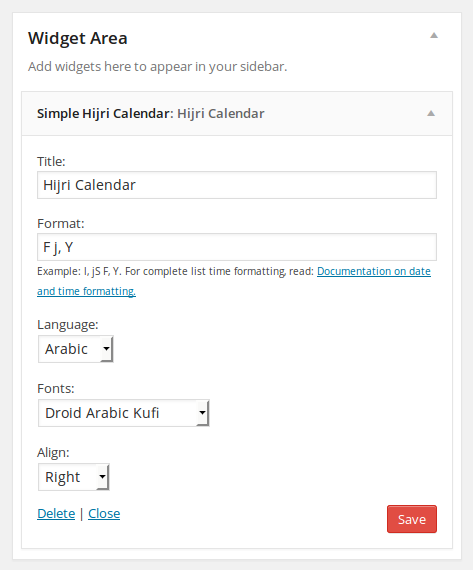Expand the Fonts dropdown Droid Arabic Kufi

[124, 413]
